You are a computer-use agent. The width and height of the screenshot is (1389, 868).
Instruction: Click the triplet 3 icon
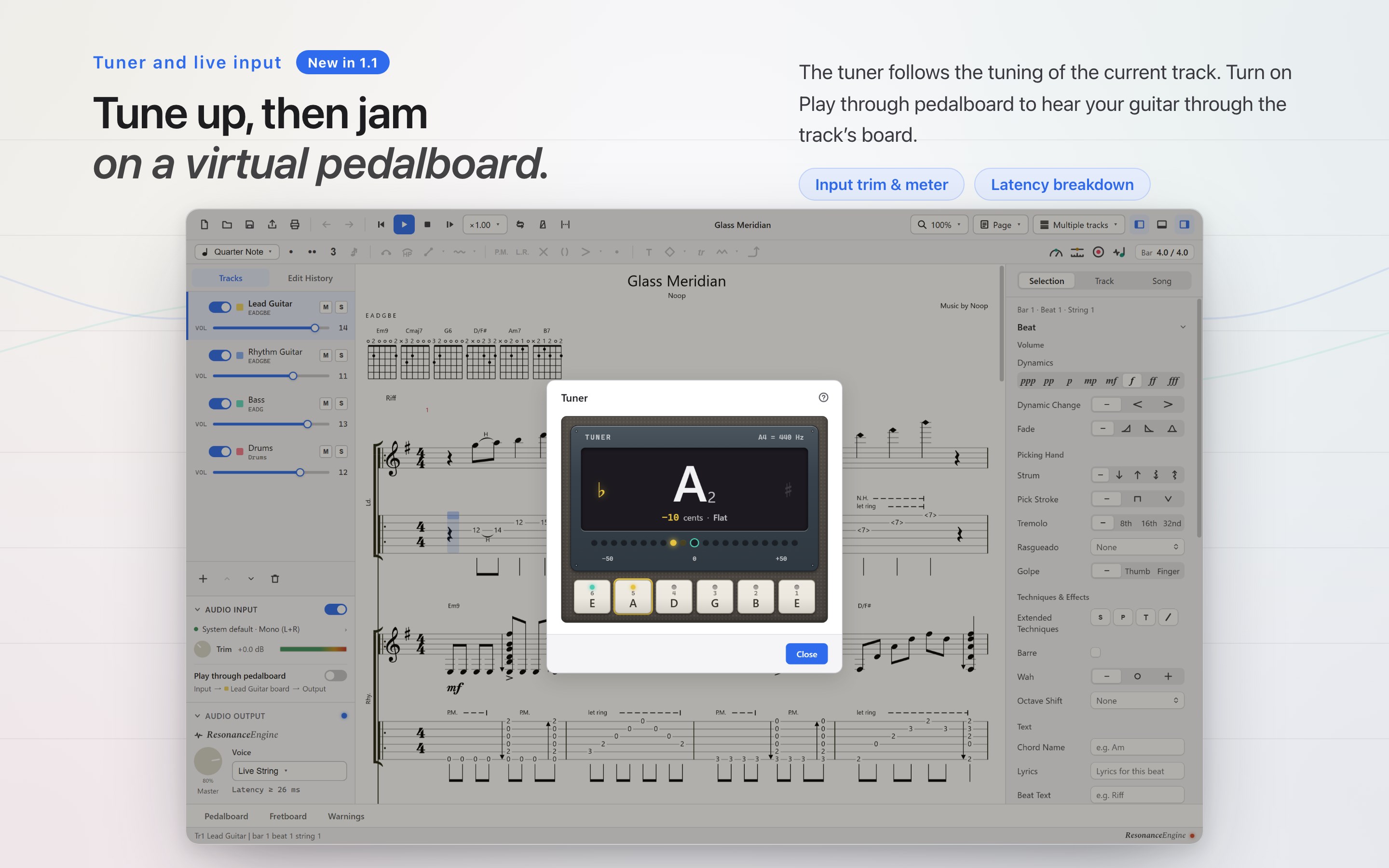tap(333, 251)
